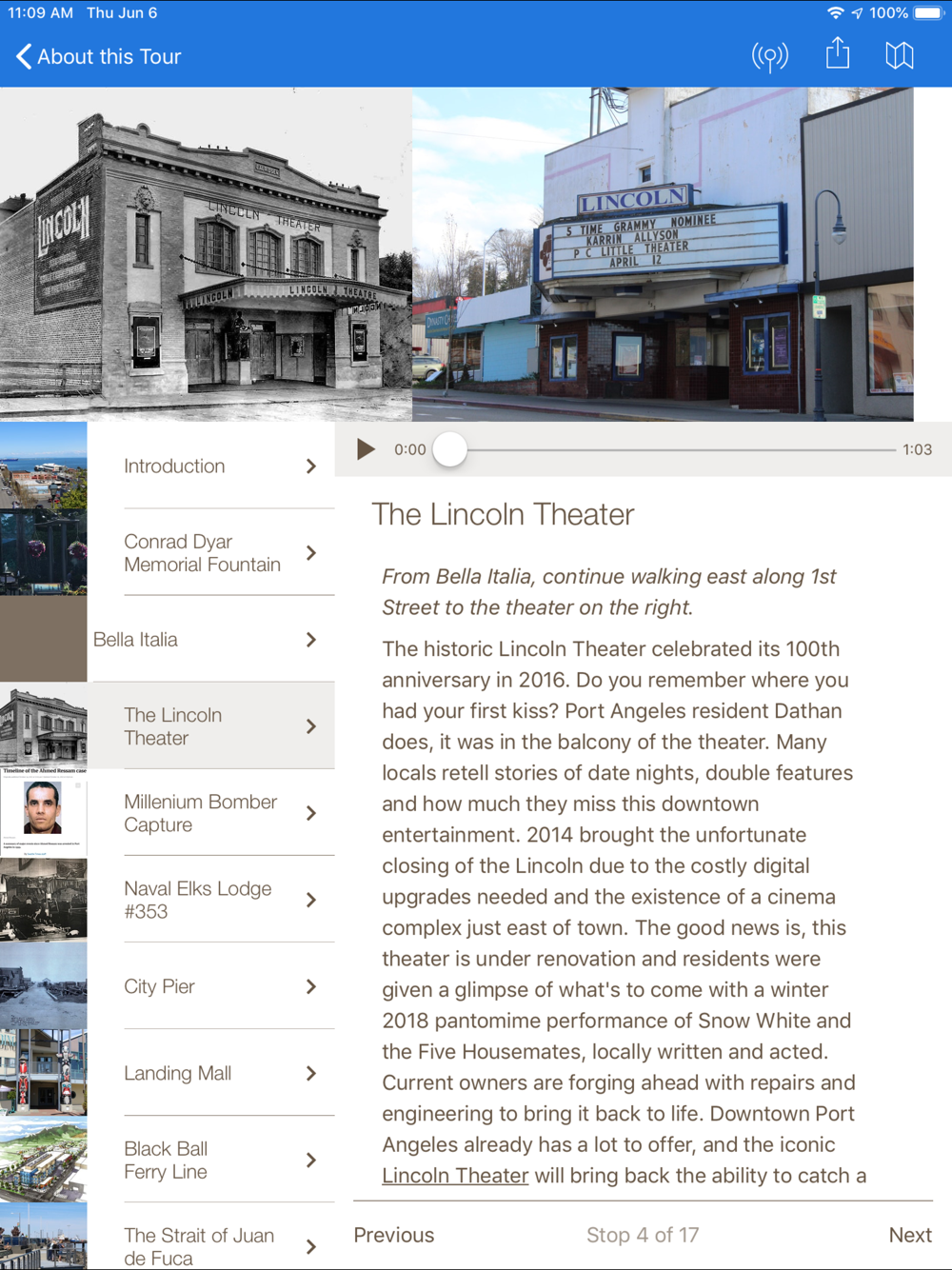Open the Landing Mall chevron arrow
The image size is (952, 1270).
[311, 1073]
